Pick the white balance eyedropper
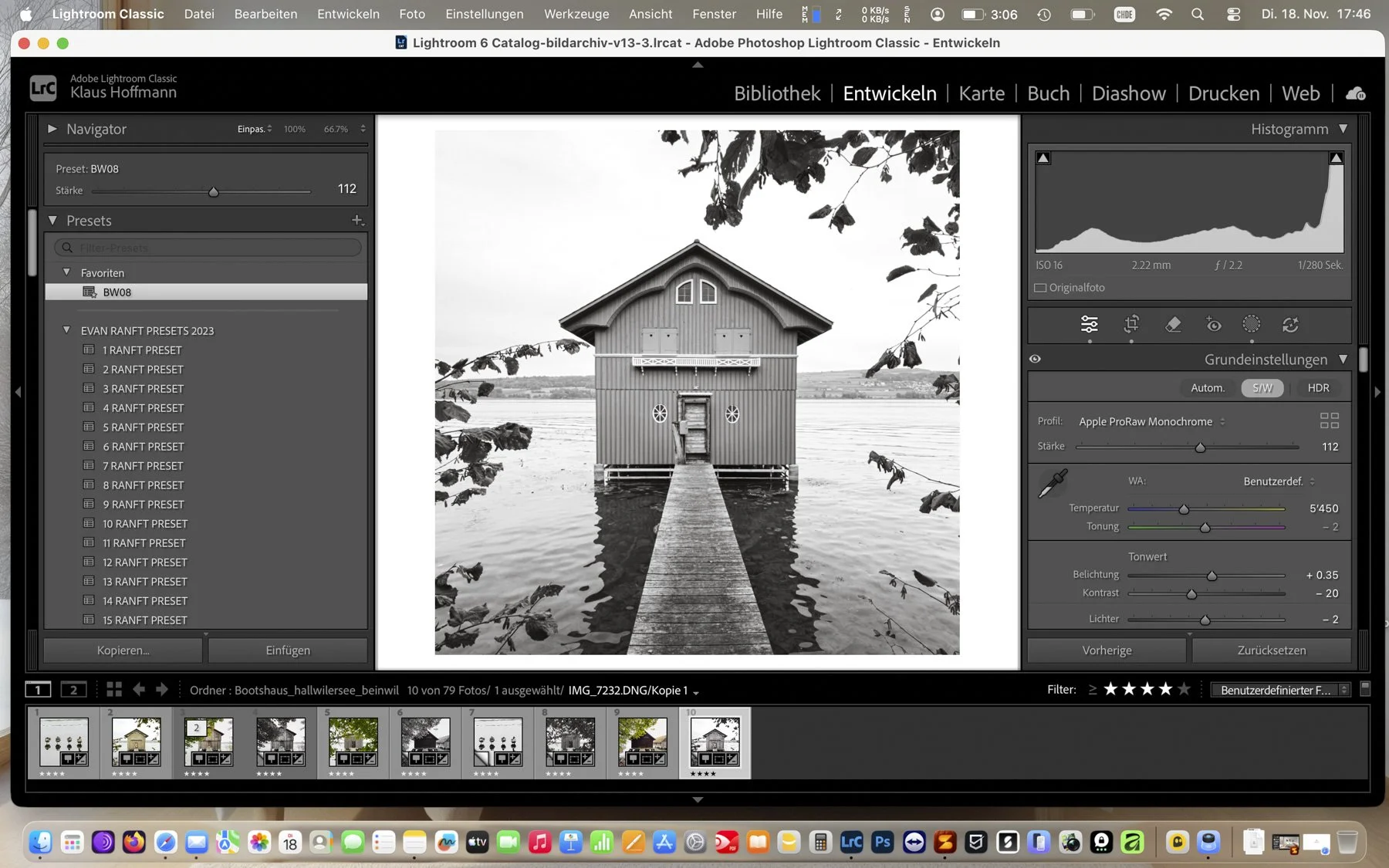This screenshot has height=868, width=1389. [x=1053, y=484]
